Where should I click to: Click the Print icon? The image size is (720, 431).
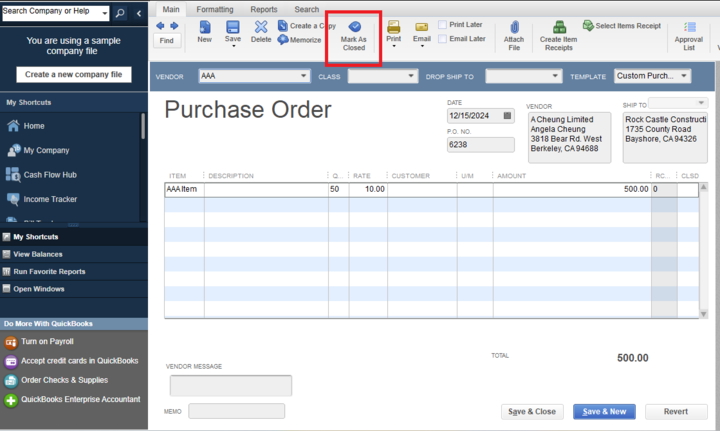[394, 27]
